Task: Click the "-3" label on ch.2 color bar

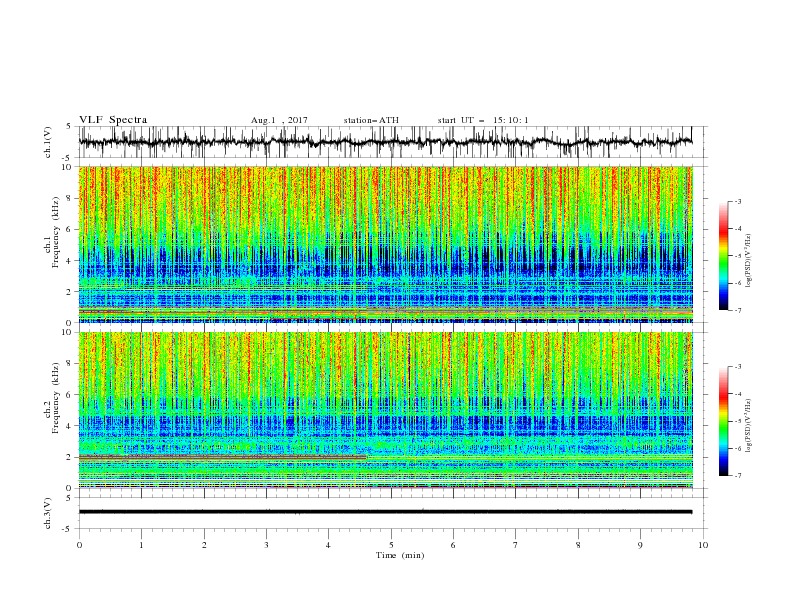Action: click(738, 367)
